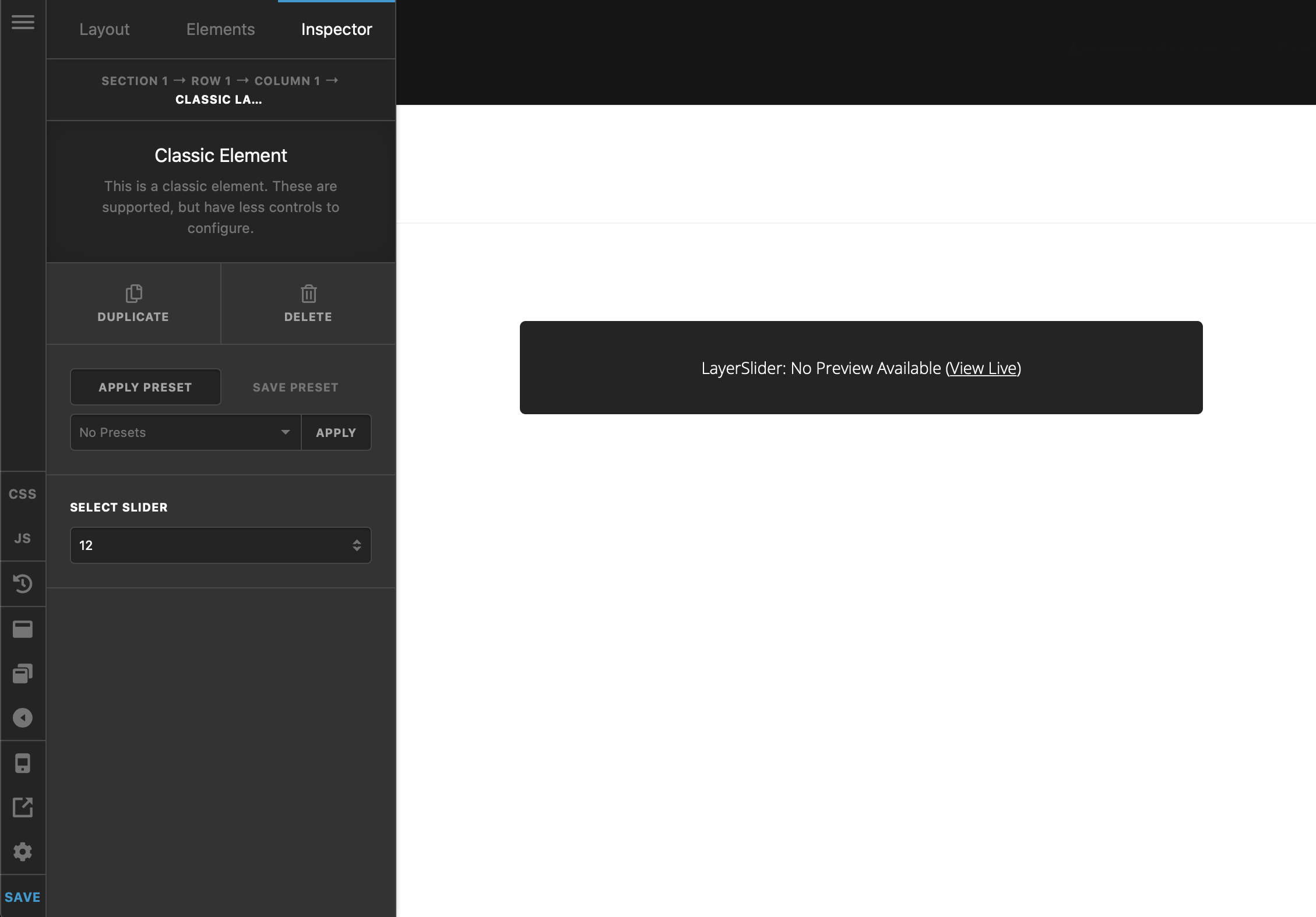The width and height of the screenshot is (1316, 917).
Task: Delete the Classic Element
Action: tap(308, 303)
